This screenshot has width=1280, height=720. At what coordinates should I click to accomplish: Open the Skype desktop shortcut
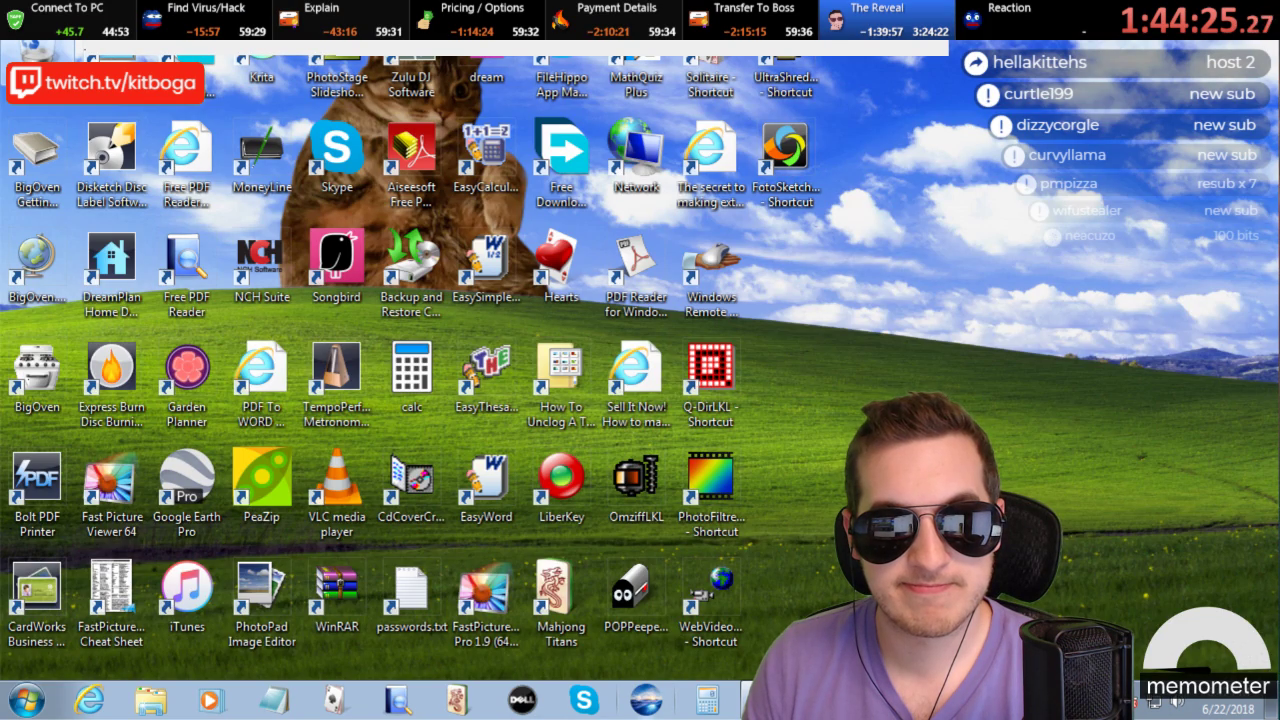point(337,158)
